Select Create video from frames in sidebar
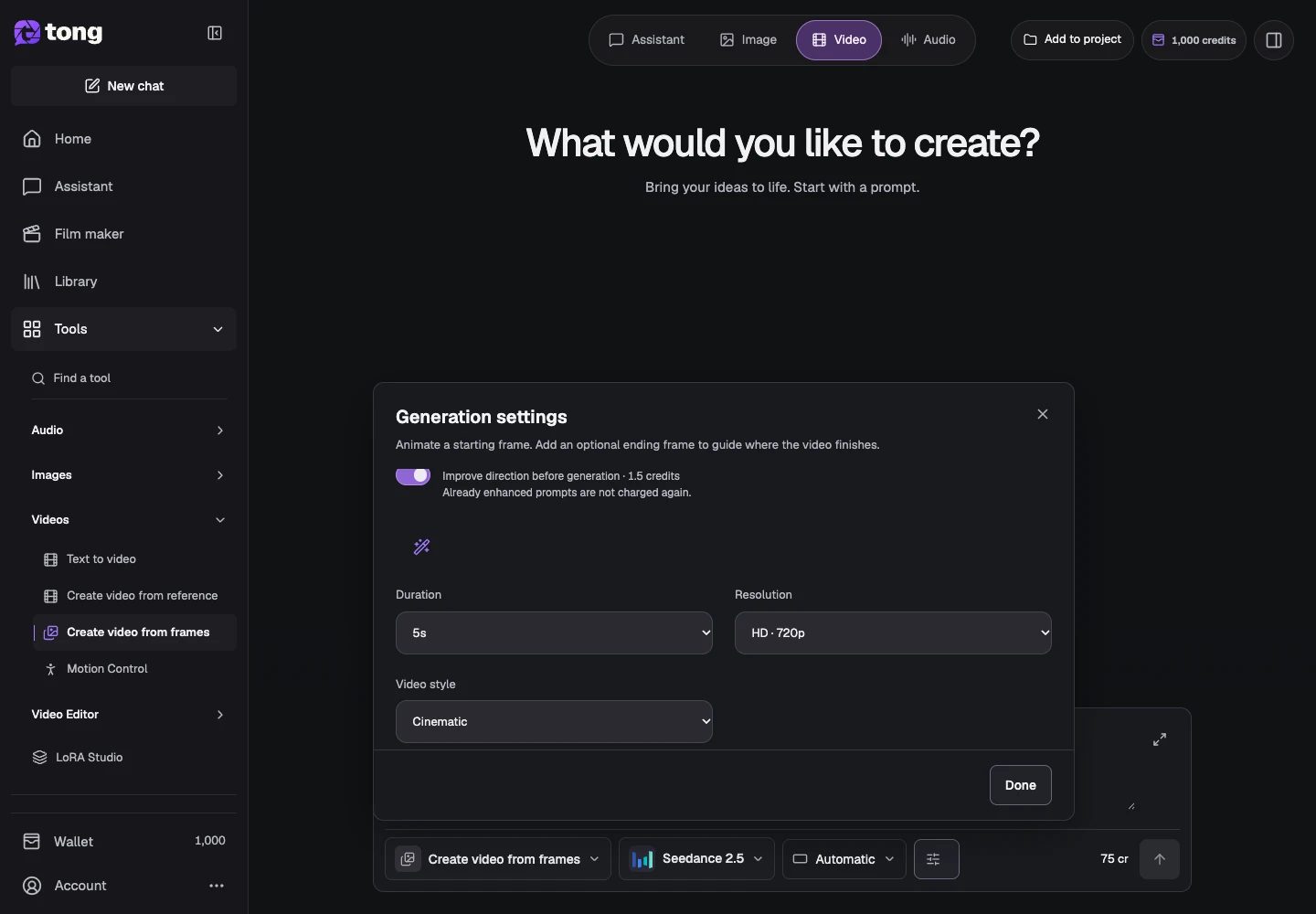The width and height of the screenshot is (1316, 914). (135, 632)
